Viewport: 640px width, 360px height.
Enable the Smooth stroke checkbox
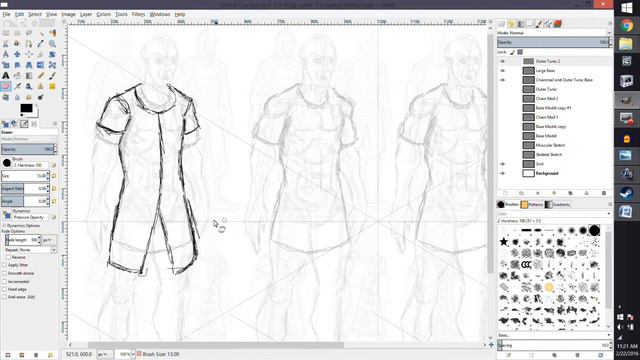tap(4, 273)
